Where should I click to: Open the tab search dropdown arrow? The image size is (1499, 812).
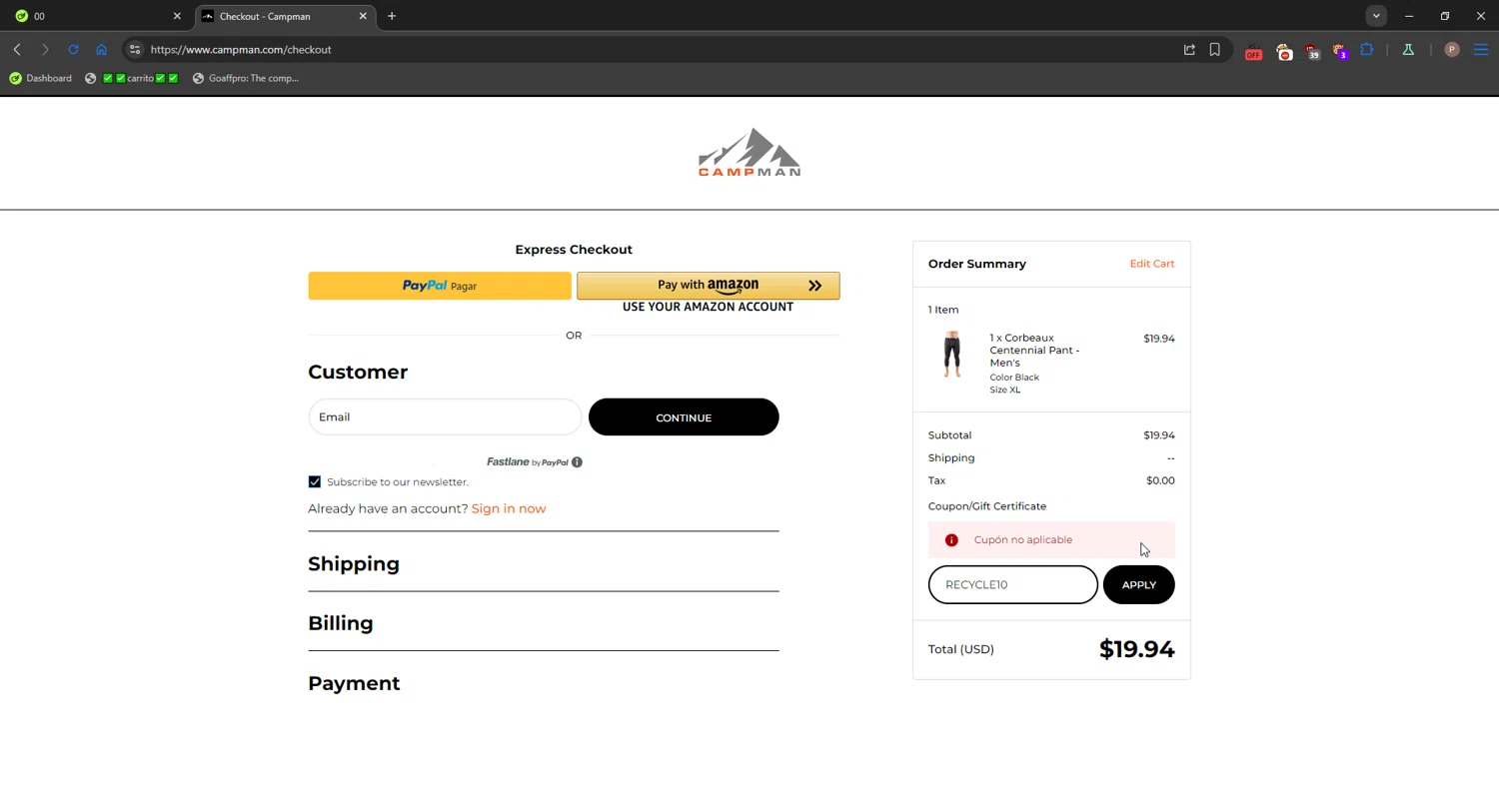[1376, 16]
